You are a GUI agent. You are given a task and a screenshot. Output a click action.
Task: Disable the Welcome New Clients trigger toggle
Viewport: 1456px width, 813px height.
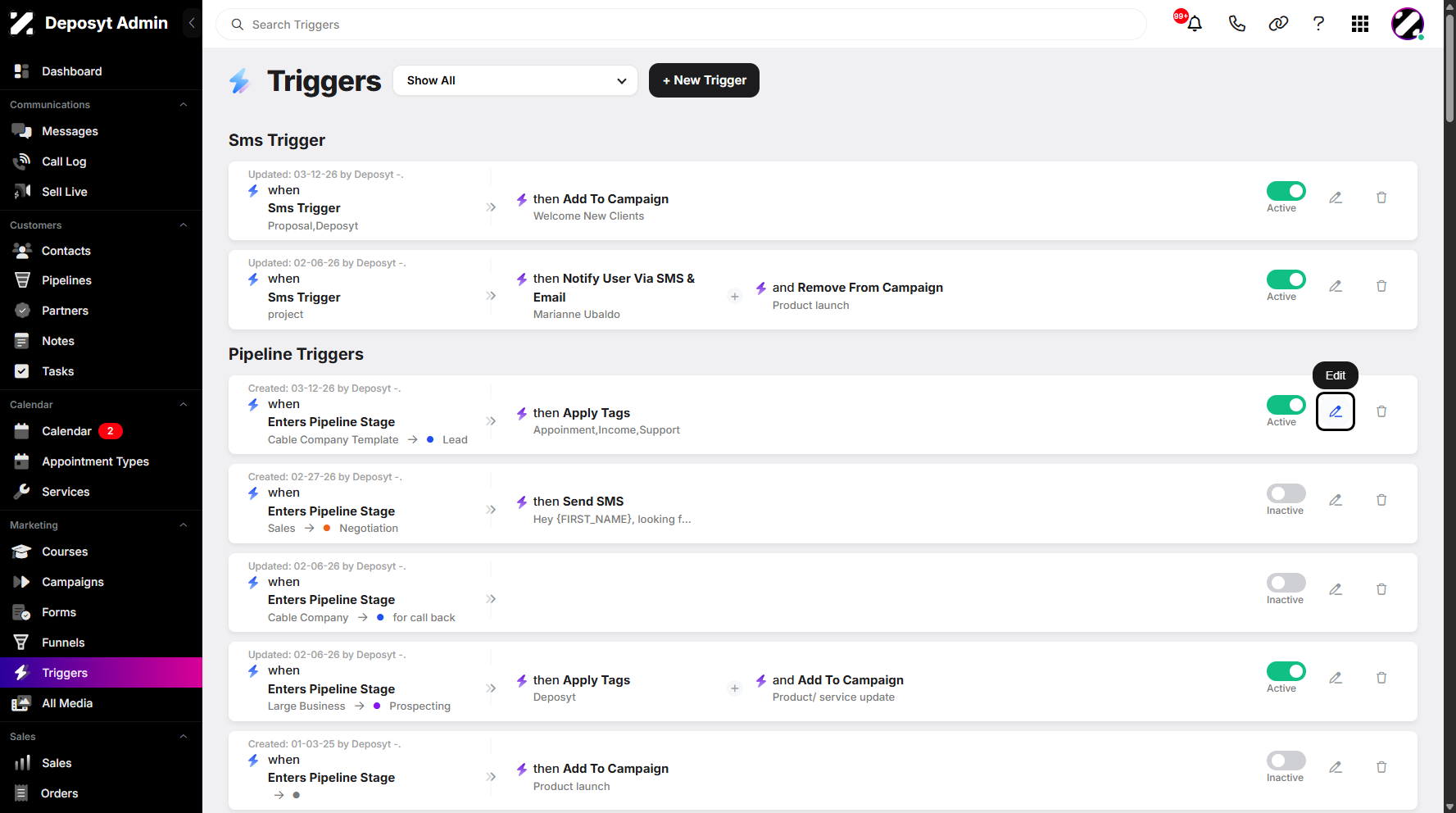[x=1286, y=191]
